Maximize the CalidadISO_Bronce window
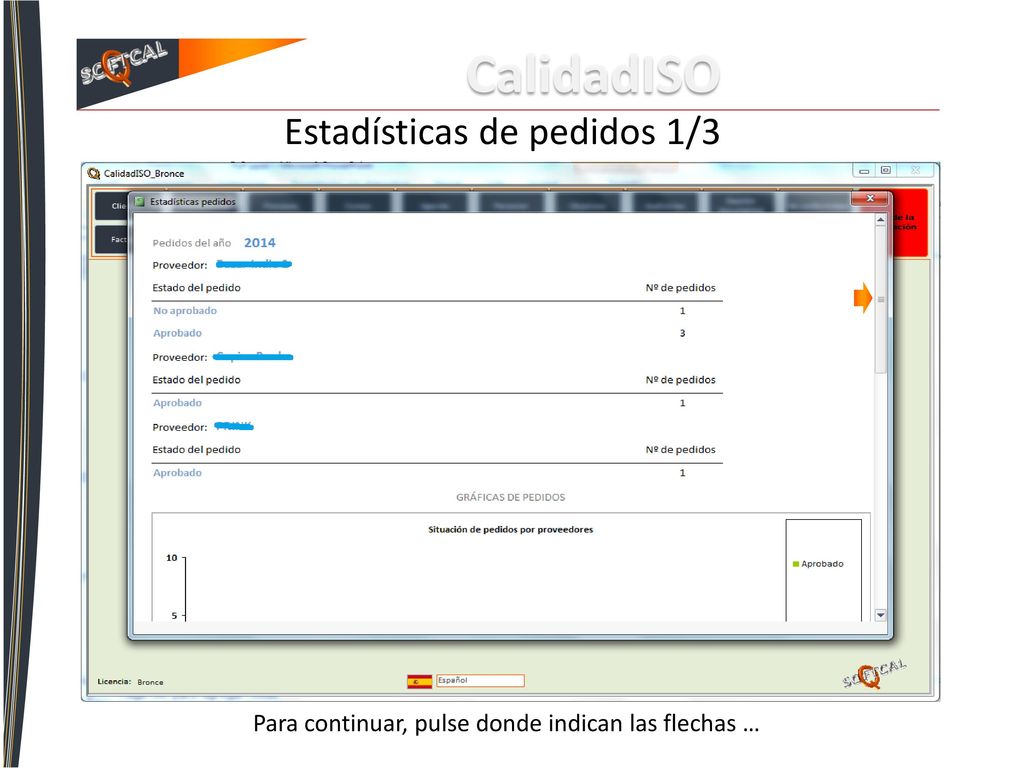 click(x=886, y=170)
